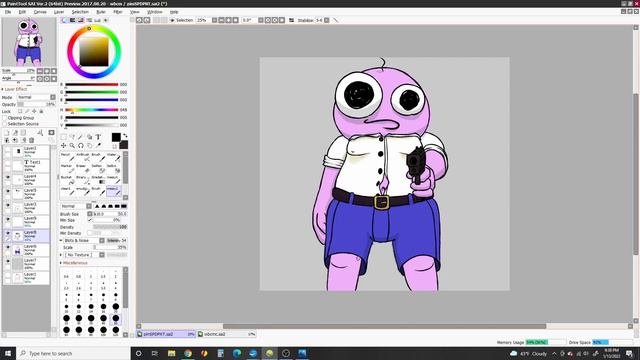Open Chrome from the taskbar

pyautogui.click(x=188, y=353)
